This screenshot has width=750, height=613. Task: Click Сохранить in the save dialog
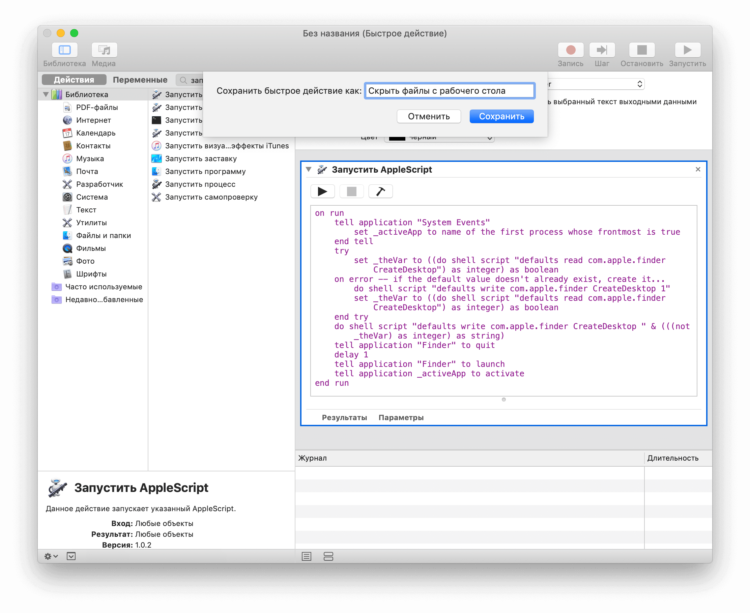point(501,116)
